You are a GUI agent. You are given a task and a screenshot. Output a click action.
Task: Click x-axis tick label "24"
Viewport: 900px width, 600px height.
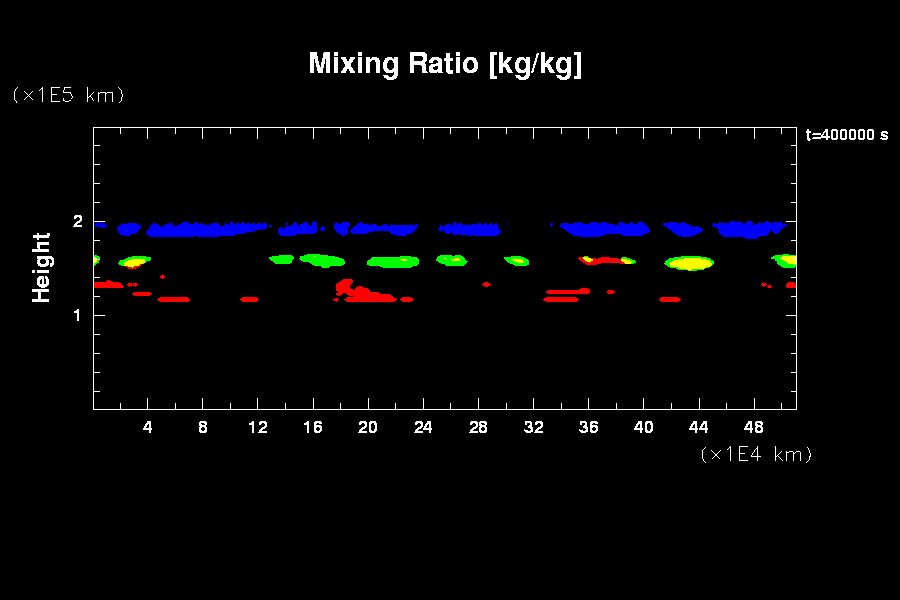pos(423,427)
